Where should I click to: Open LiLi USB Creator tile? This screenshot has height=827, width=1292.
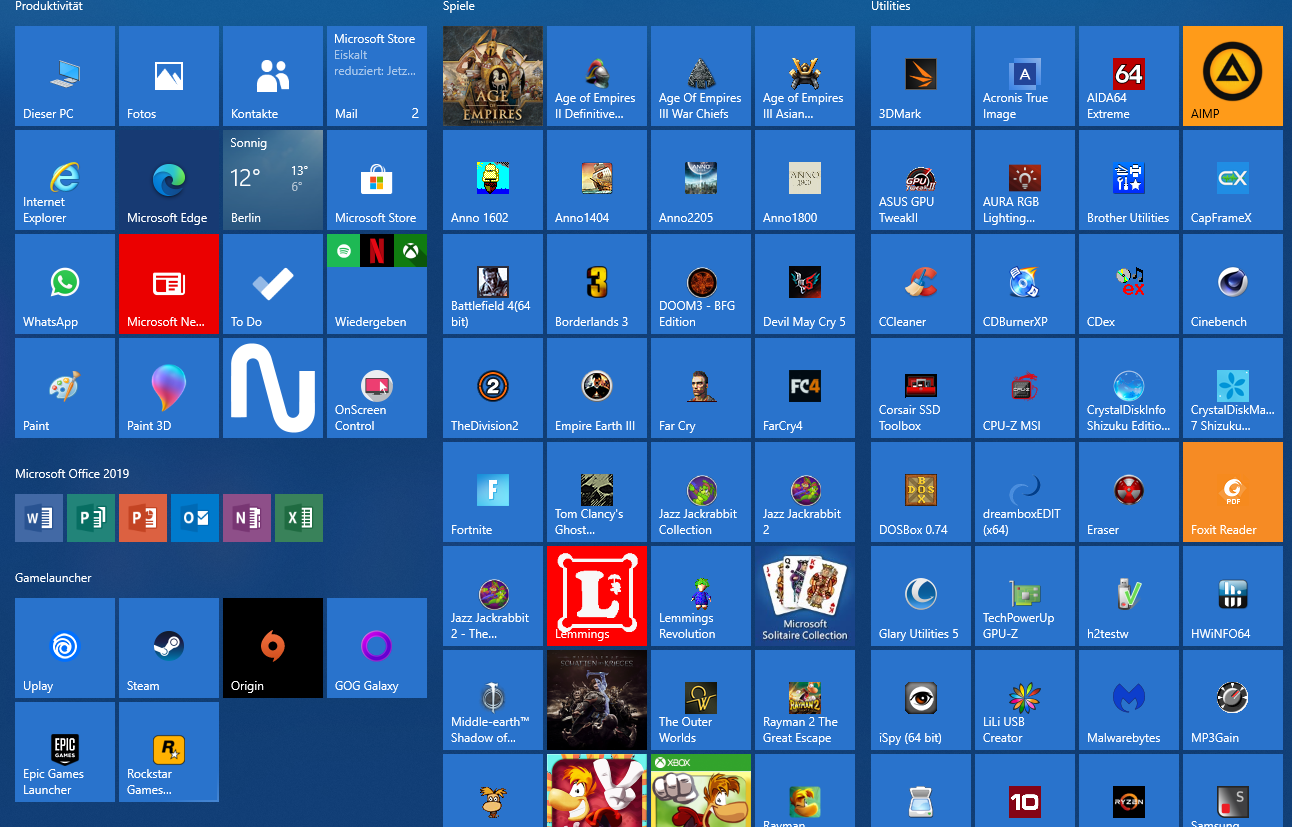pos(1025,700)
